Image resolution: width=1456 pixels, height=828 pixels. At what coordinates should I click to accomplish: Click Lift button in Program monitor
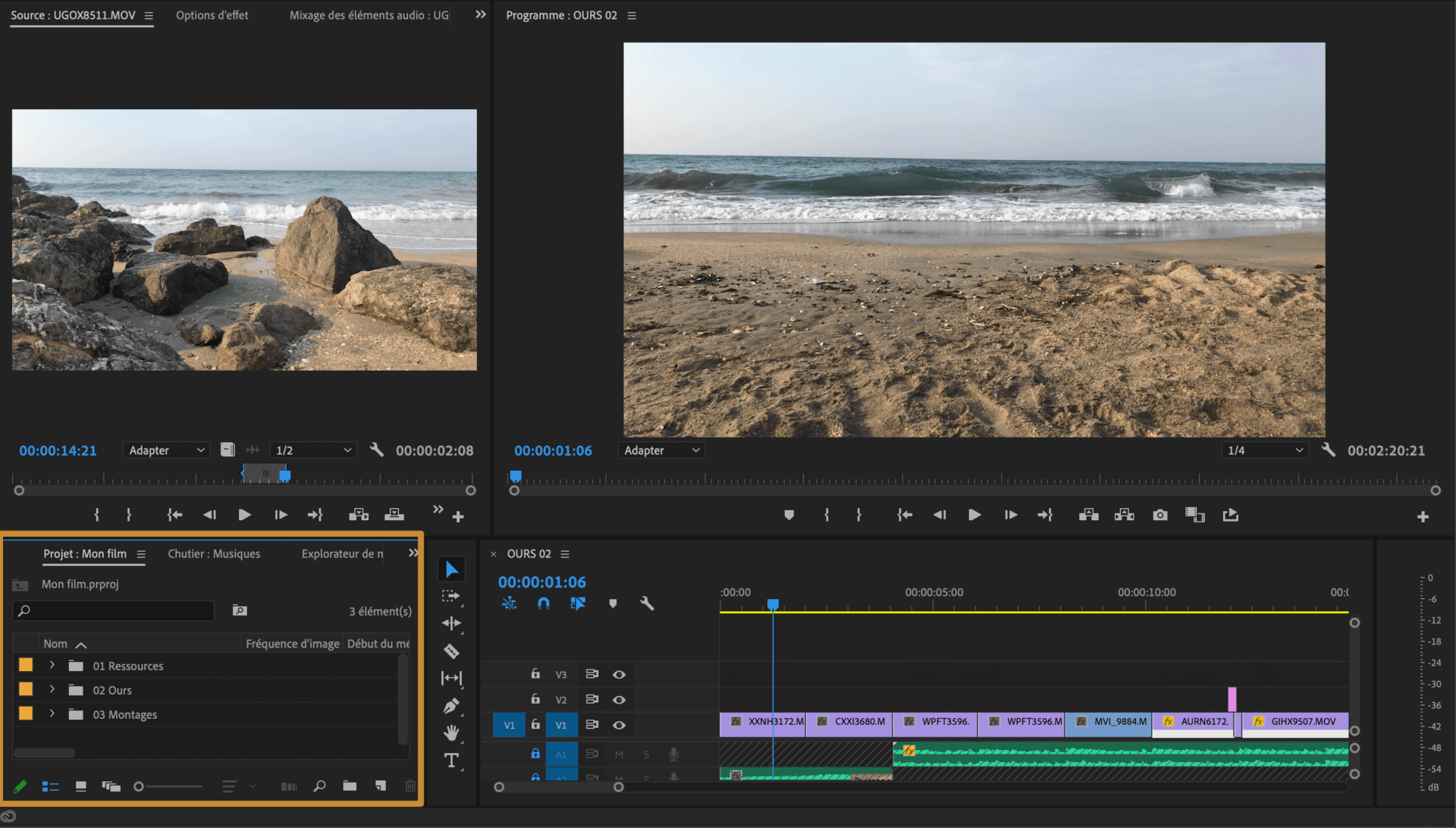pos(1089,515)
